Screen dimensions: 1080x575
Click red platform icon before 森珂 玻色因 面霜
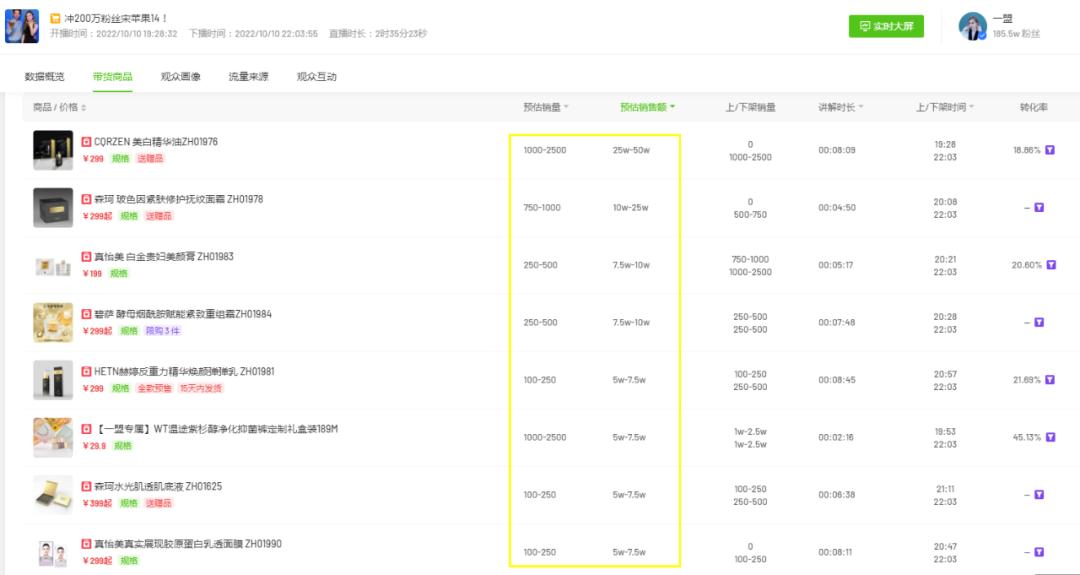[x=86, y=199]
